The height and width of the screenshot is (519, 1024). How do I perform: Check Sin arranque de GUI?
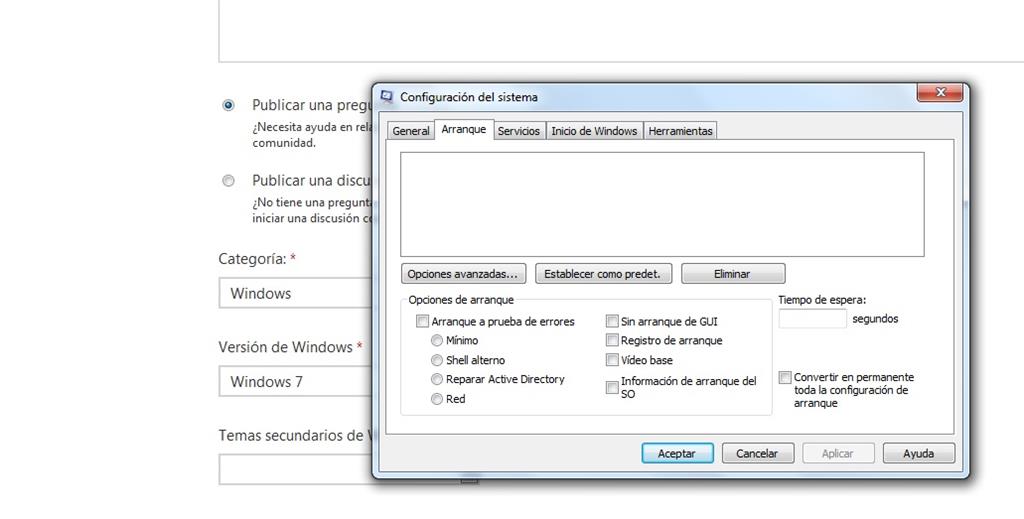click(x=612, y=321)
